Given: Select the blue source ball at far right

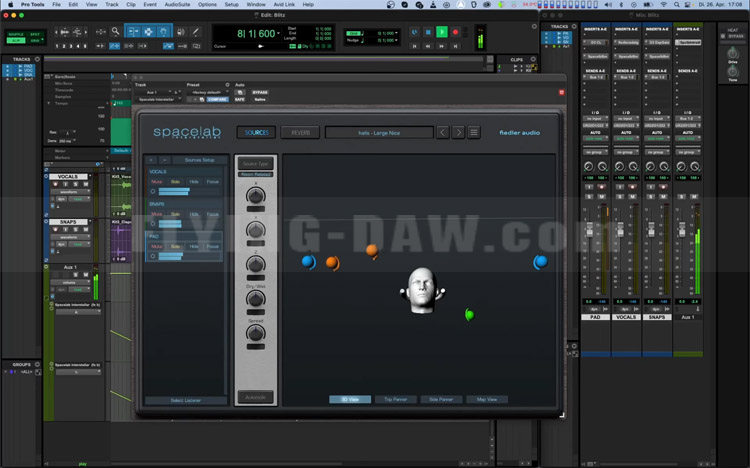Looking at the screenshot, I should (540, 262).
